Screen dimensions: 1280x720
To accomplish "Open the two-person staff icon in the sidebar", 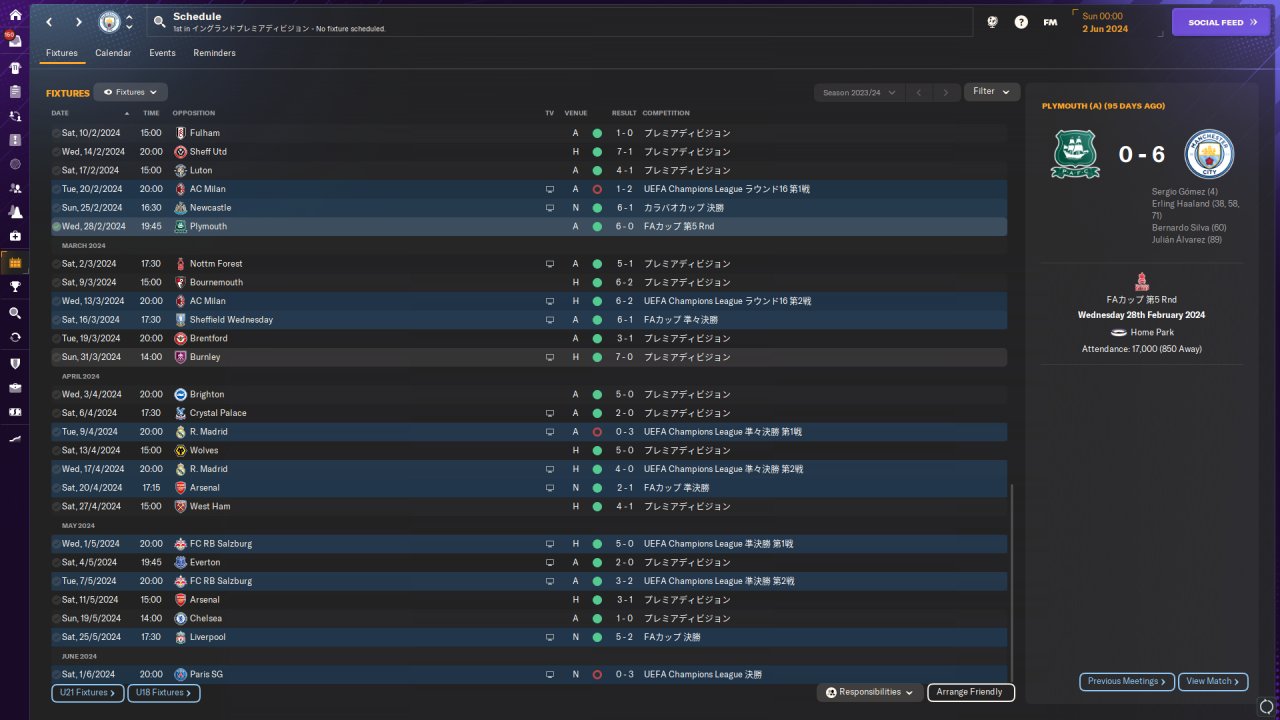I will [x=15, y=188].
